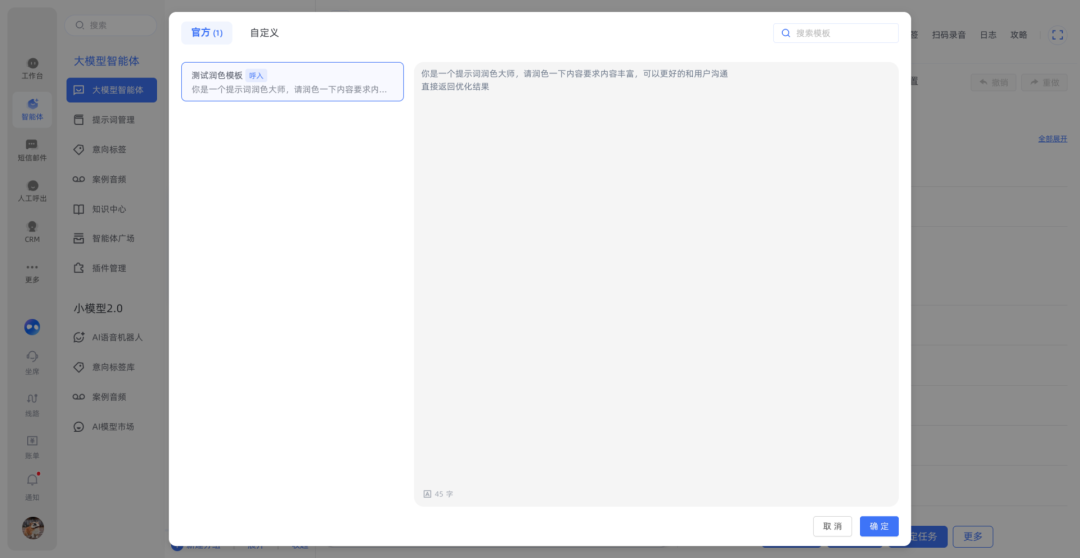
Task: Open the 更多 button at bottom right
Action: click(x=972, y=536)
